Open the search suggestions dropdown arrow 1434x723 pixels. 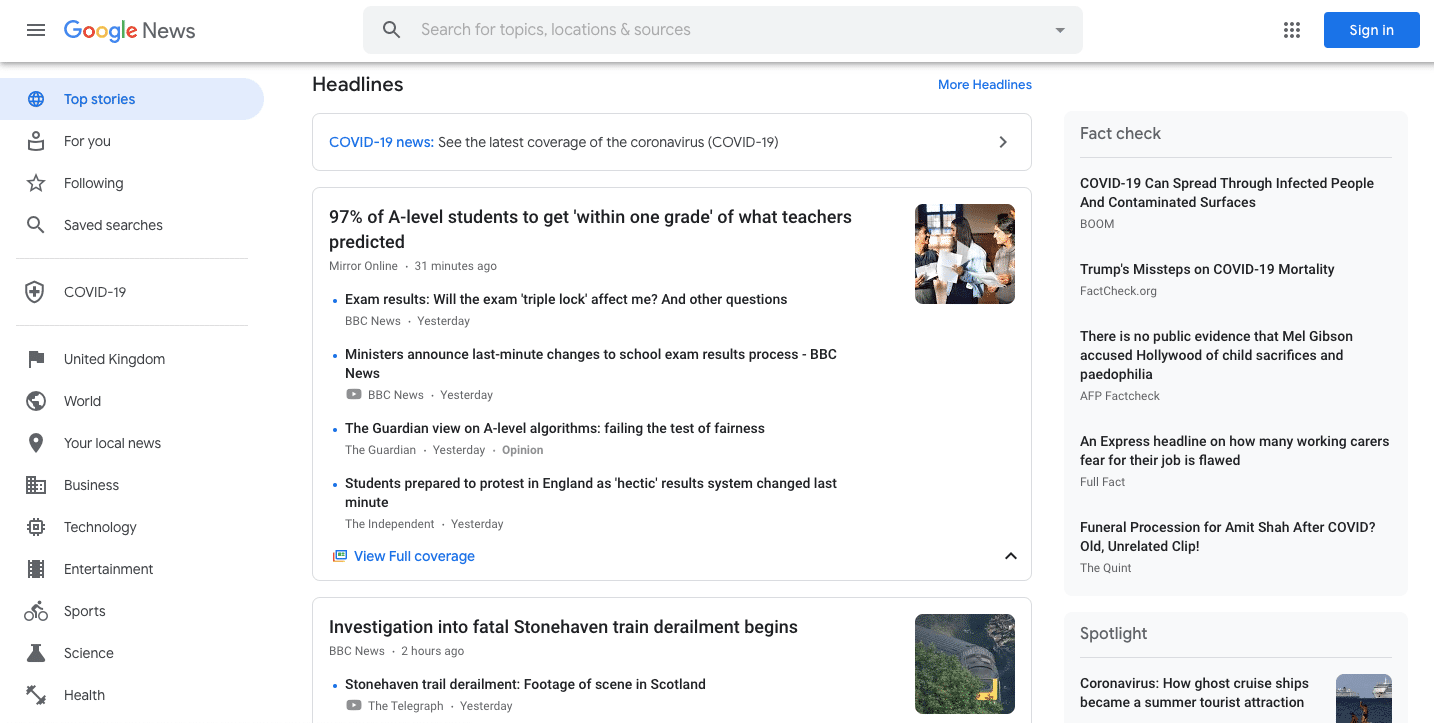(x=1059, y=29)
